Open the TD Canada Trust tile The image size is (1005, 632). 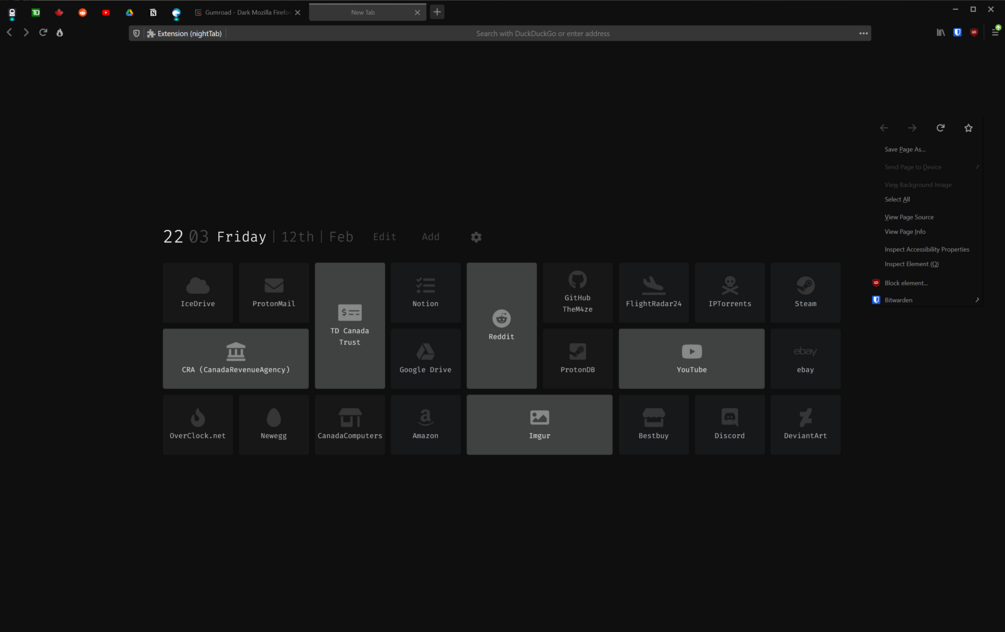click(x=349, y=326)
